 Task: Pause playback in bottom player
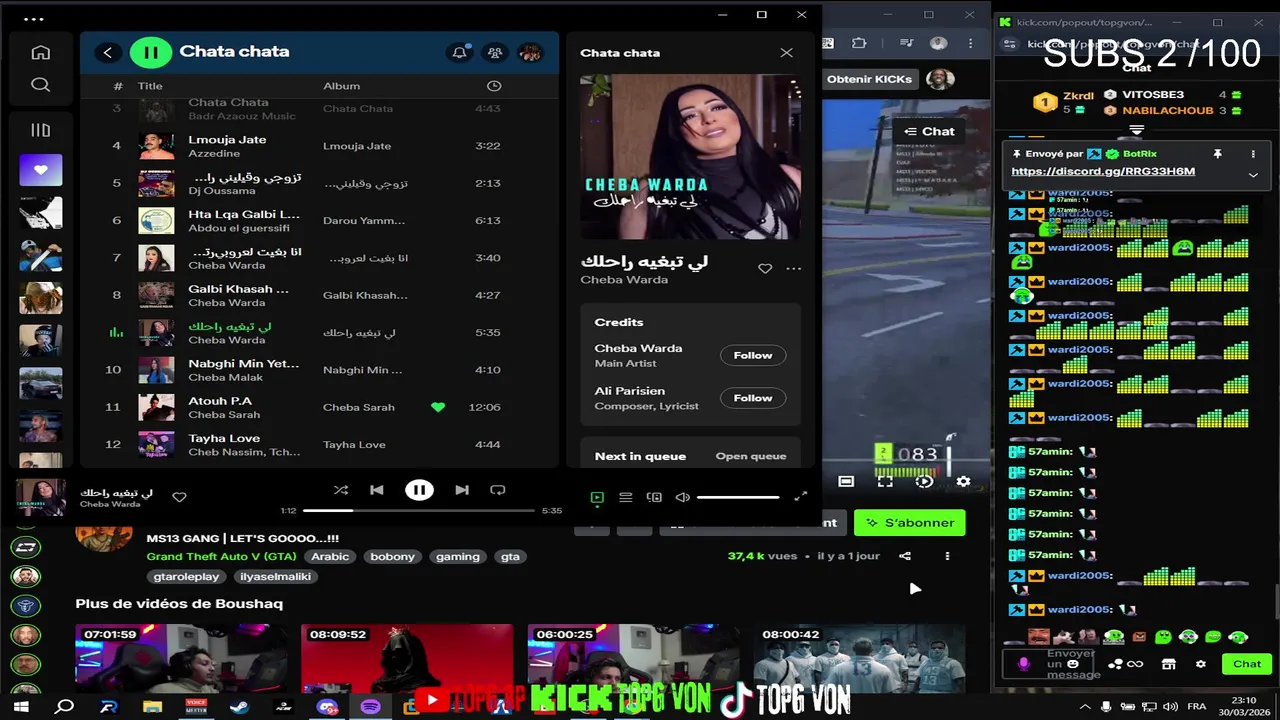click(x=419, y=490)
